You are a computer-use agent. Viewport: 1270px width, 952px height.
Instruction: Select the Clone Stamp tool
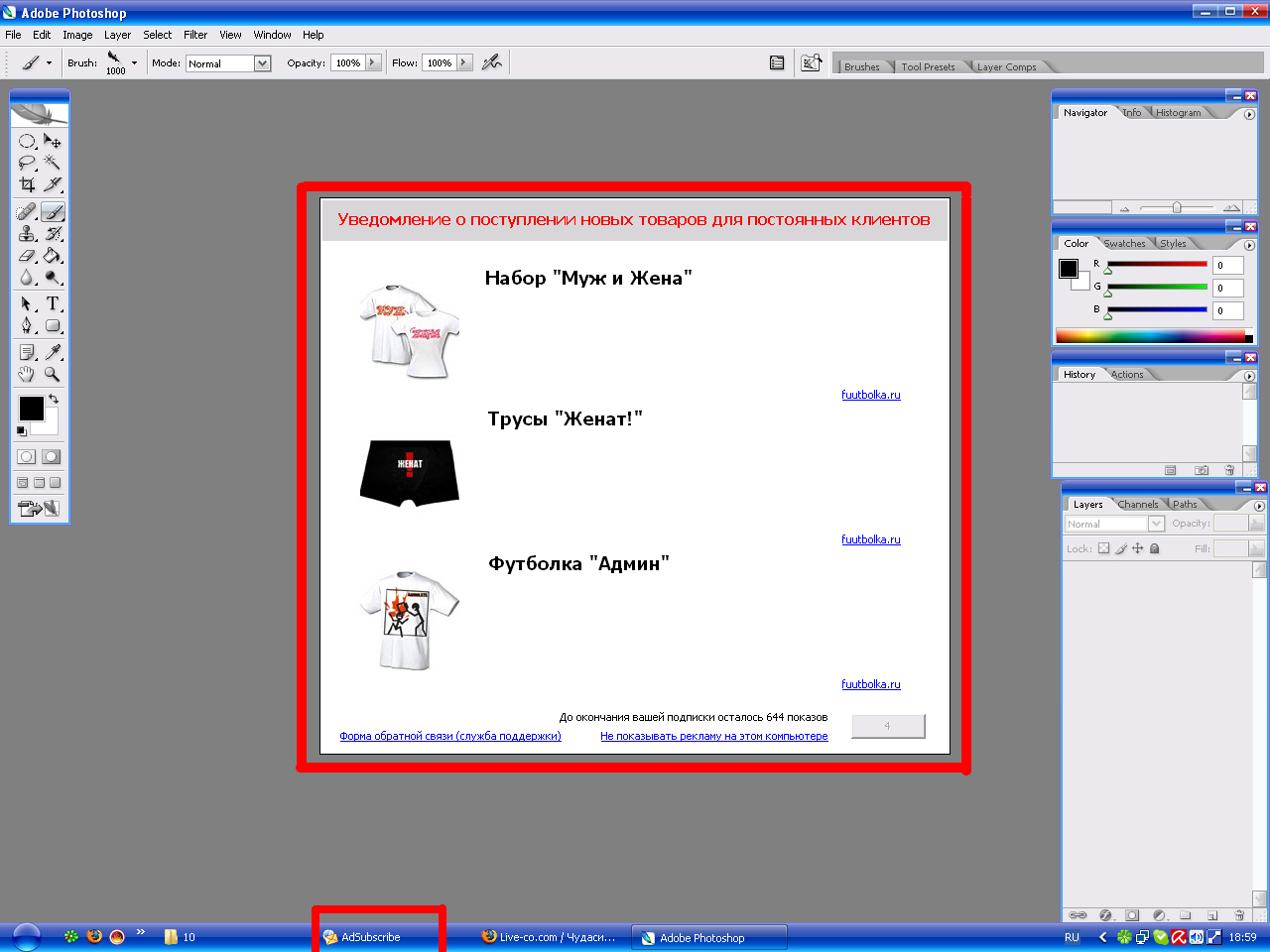[x=27, y=234]
